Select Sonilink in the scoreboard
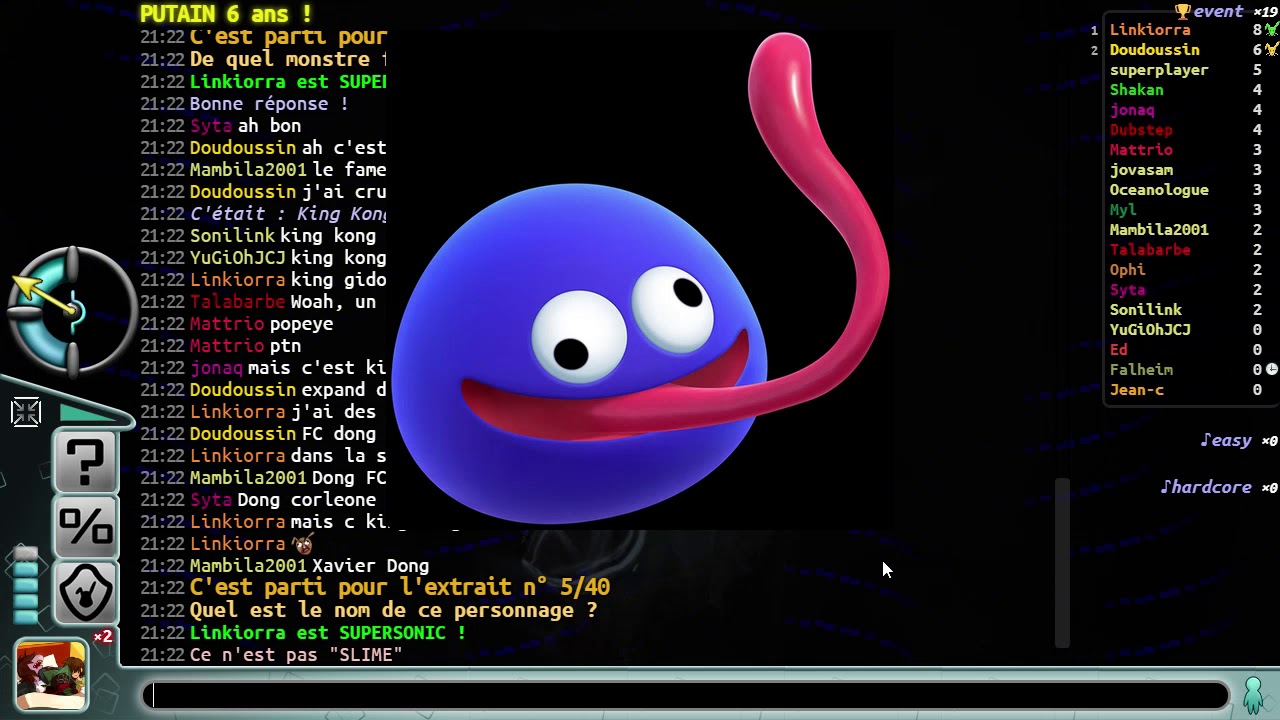Viewport: 1280px width, 720px height. [x=1145, y=310]
